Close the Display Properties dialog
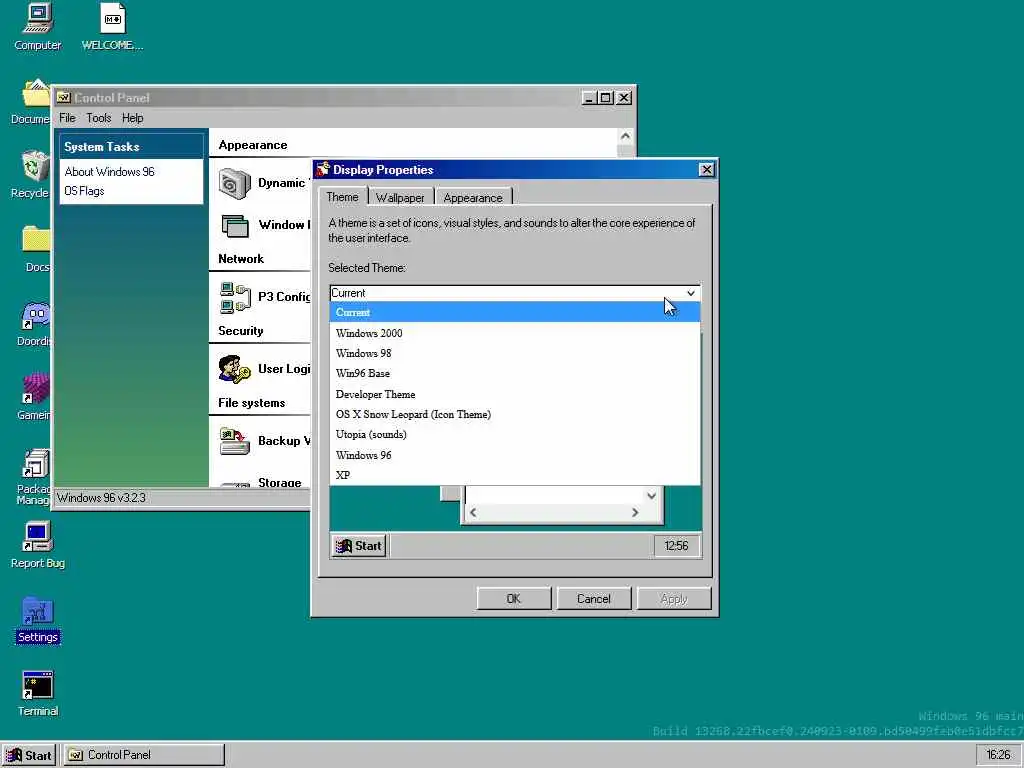 pyautogui.click(x=707, y=170)
